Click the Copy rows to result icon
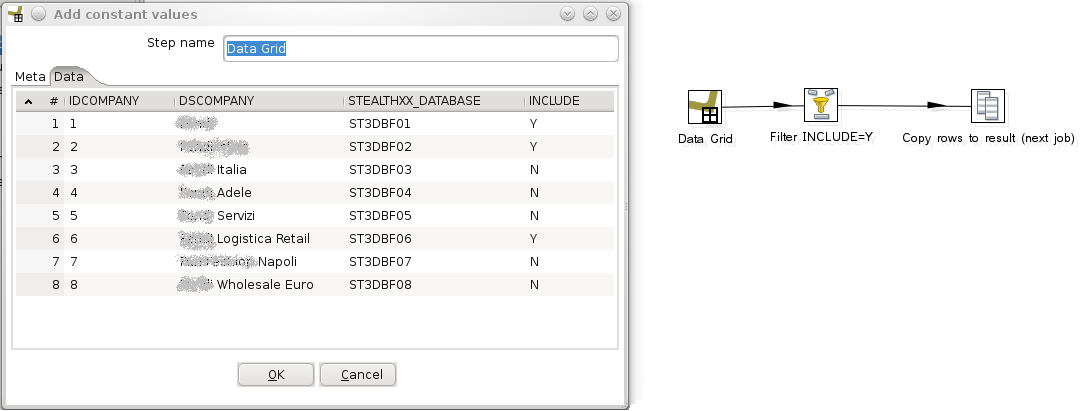 988,107
